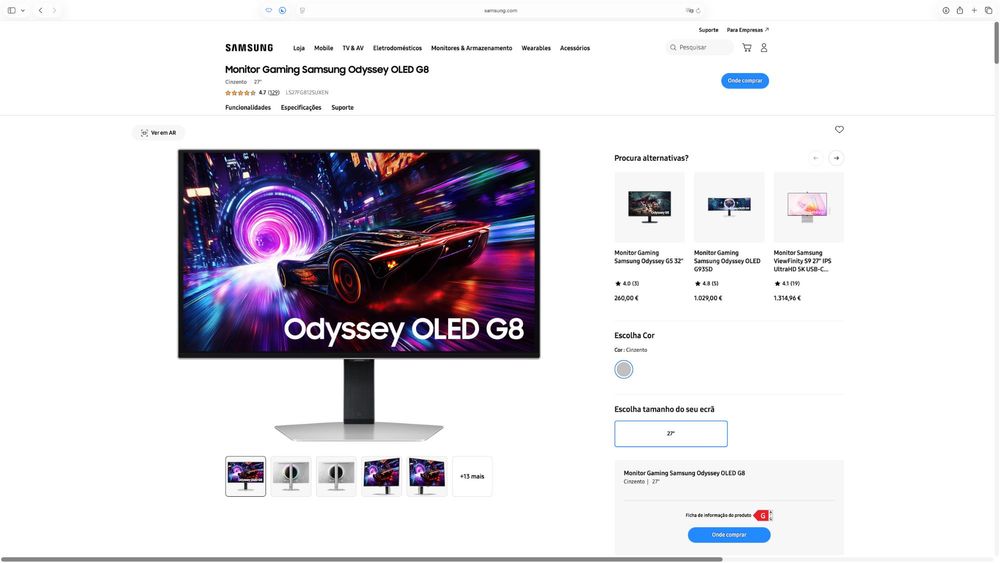Go forward to the next page
The height and width of the screenshot is (563, 1000).
point(54,10)
